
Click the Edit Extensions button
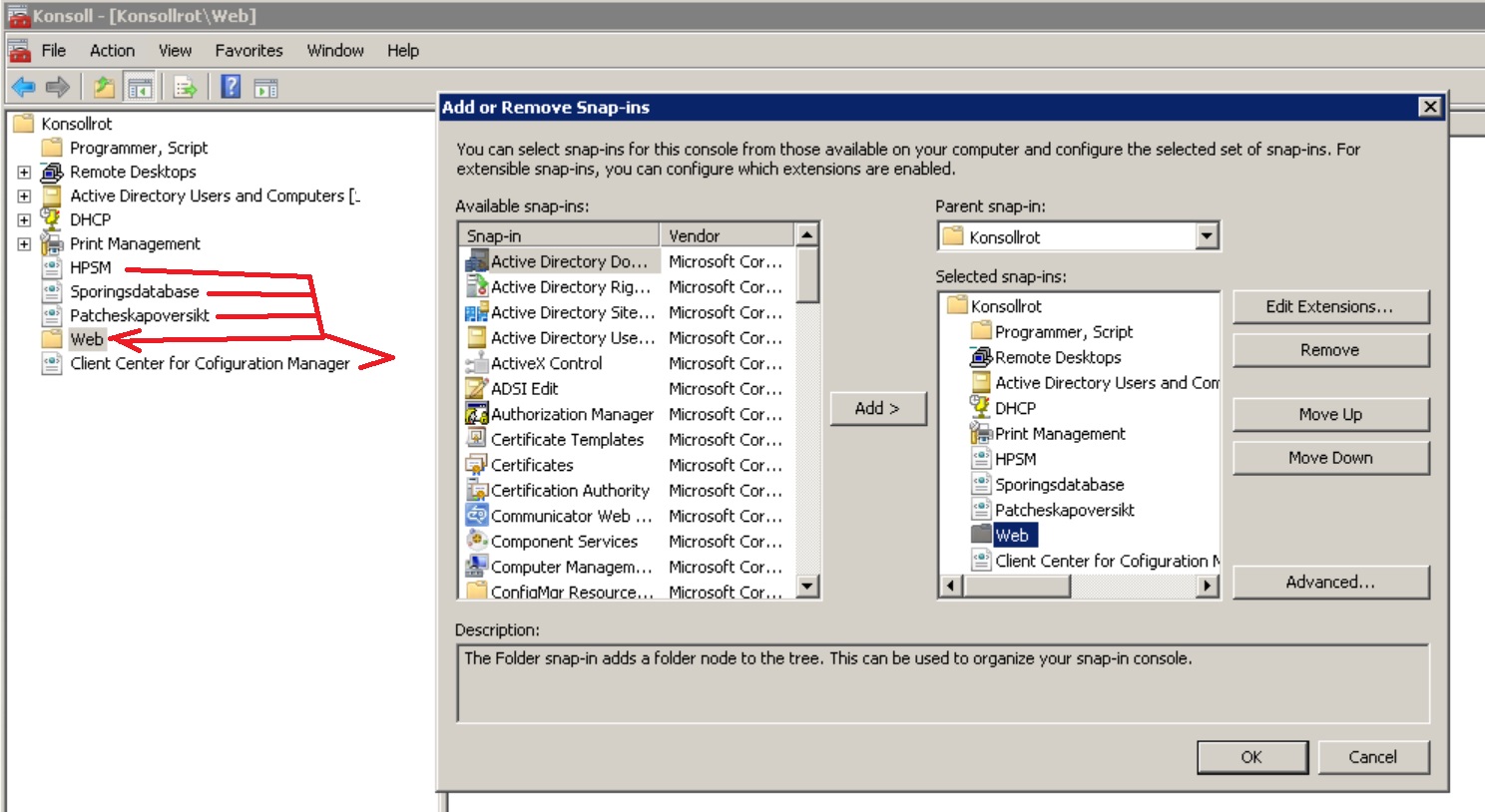pyautogui.click(x=1330, y=306)
